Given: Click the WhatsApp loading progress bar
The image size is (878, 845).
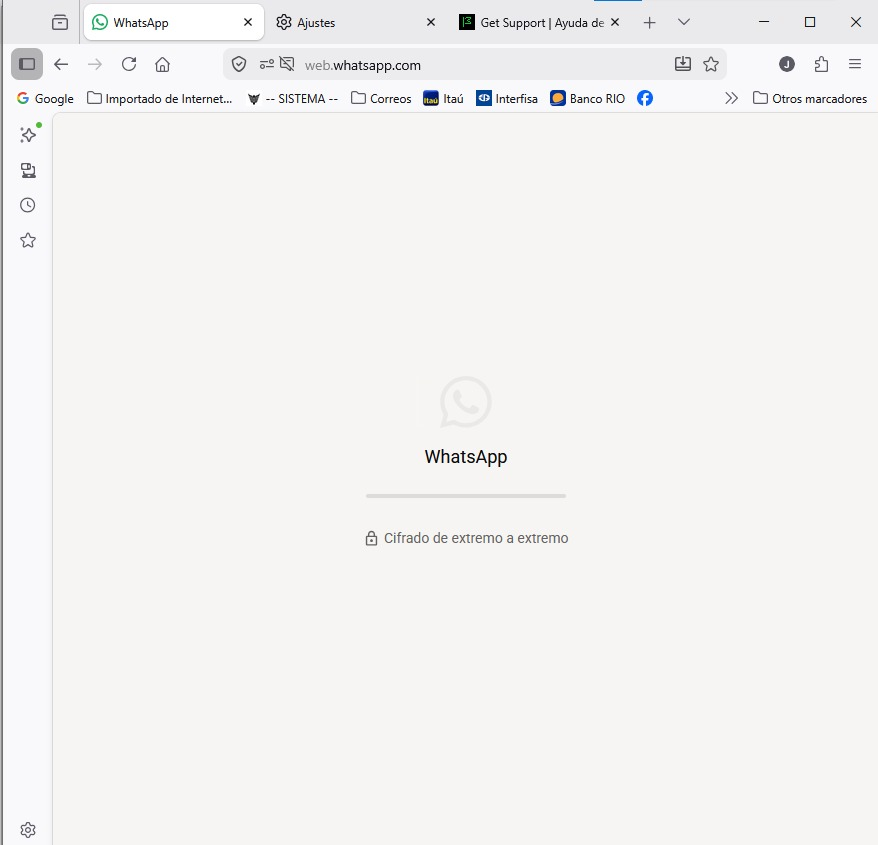Looking at the screenshot, I should (466, 496).
